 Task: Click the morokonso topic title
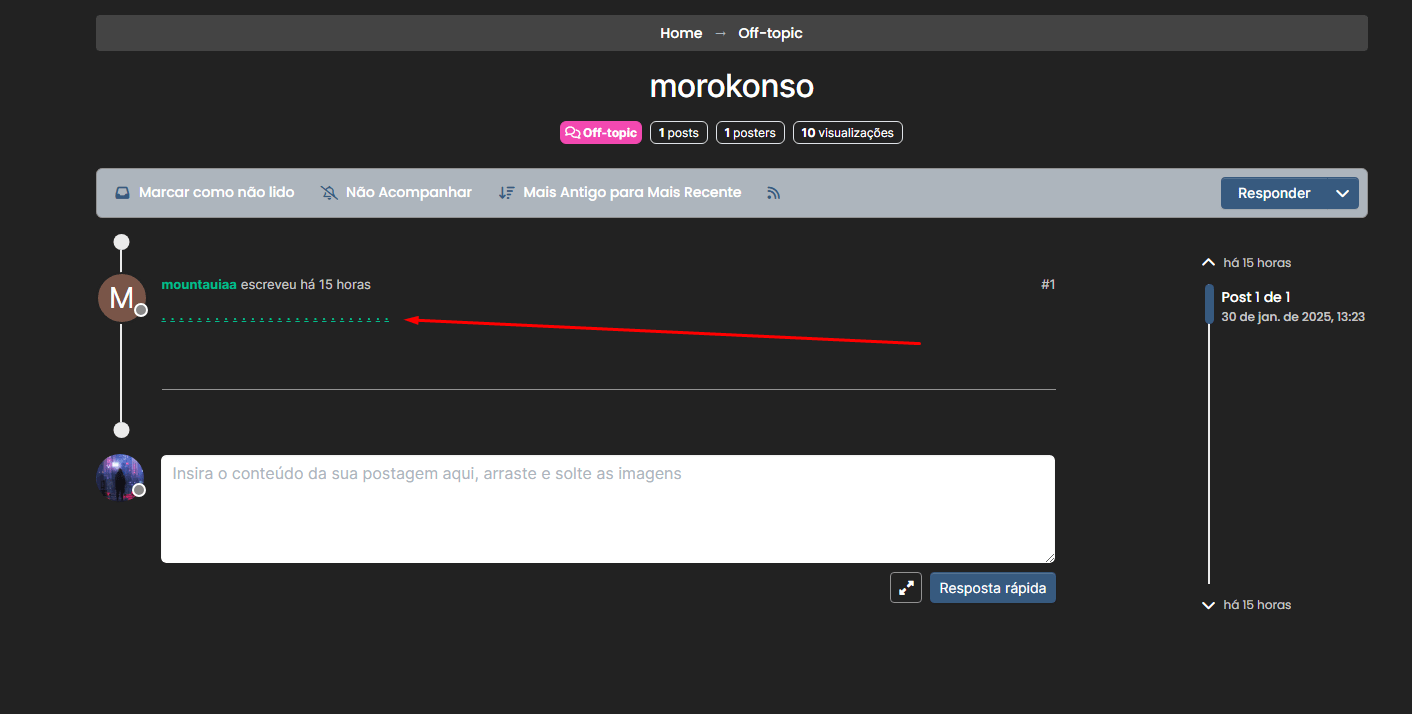tap(732, 86)
